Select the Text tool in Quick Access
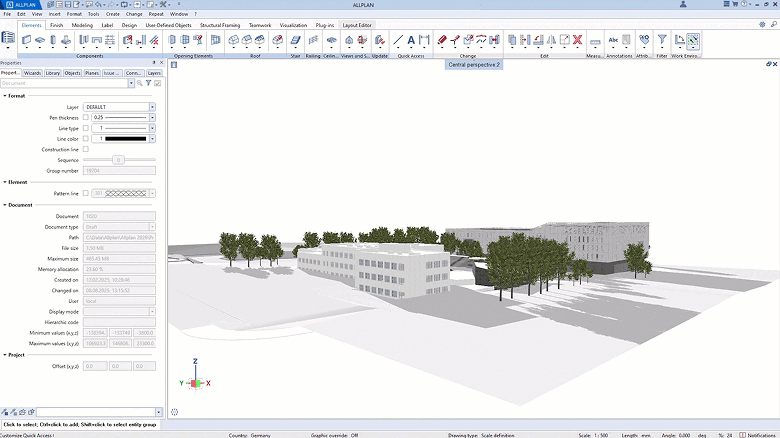780x438 pixels. (411, 40)
